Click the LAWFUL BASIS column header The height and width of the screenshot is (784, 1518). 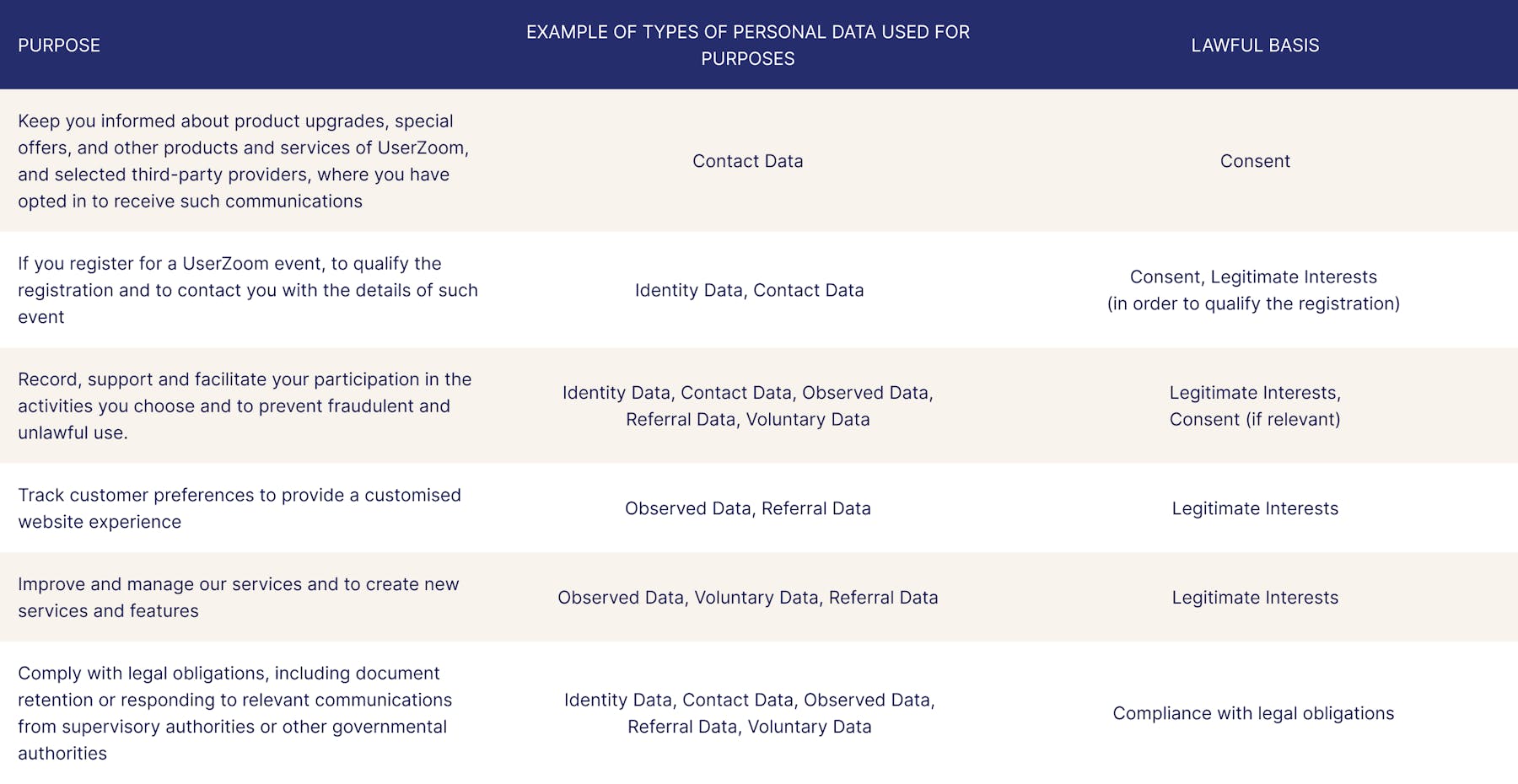1255,46
